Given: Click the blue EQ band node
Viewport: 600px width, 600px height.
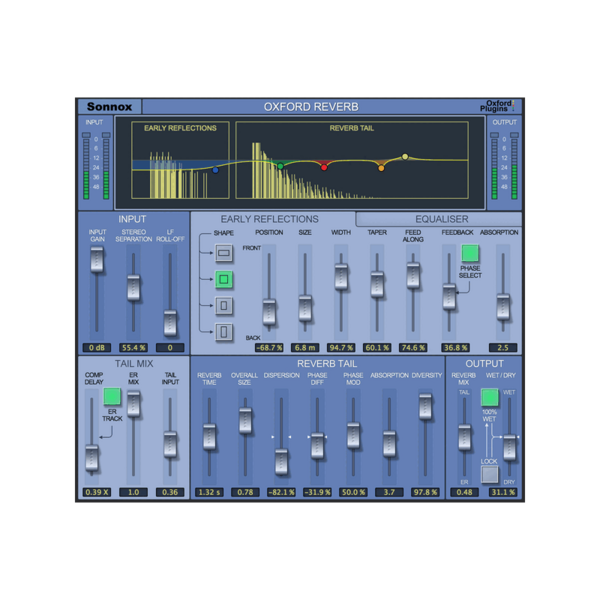Looking at the screenshot, I should 215,170.
